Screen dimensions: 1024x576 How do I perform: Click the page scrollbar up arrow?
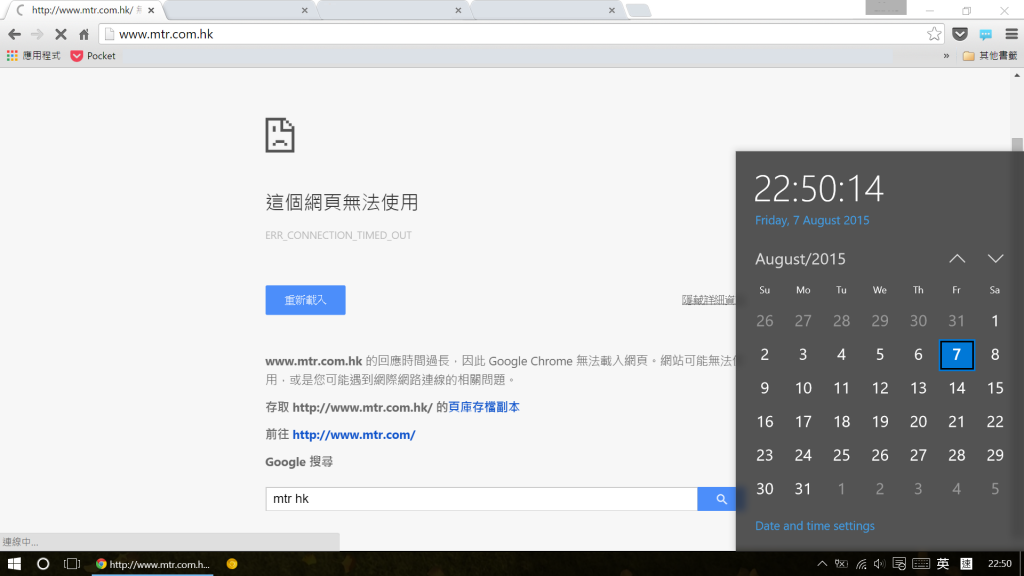pyautogui.click(x=1017, y=75)
